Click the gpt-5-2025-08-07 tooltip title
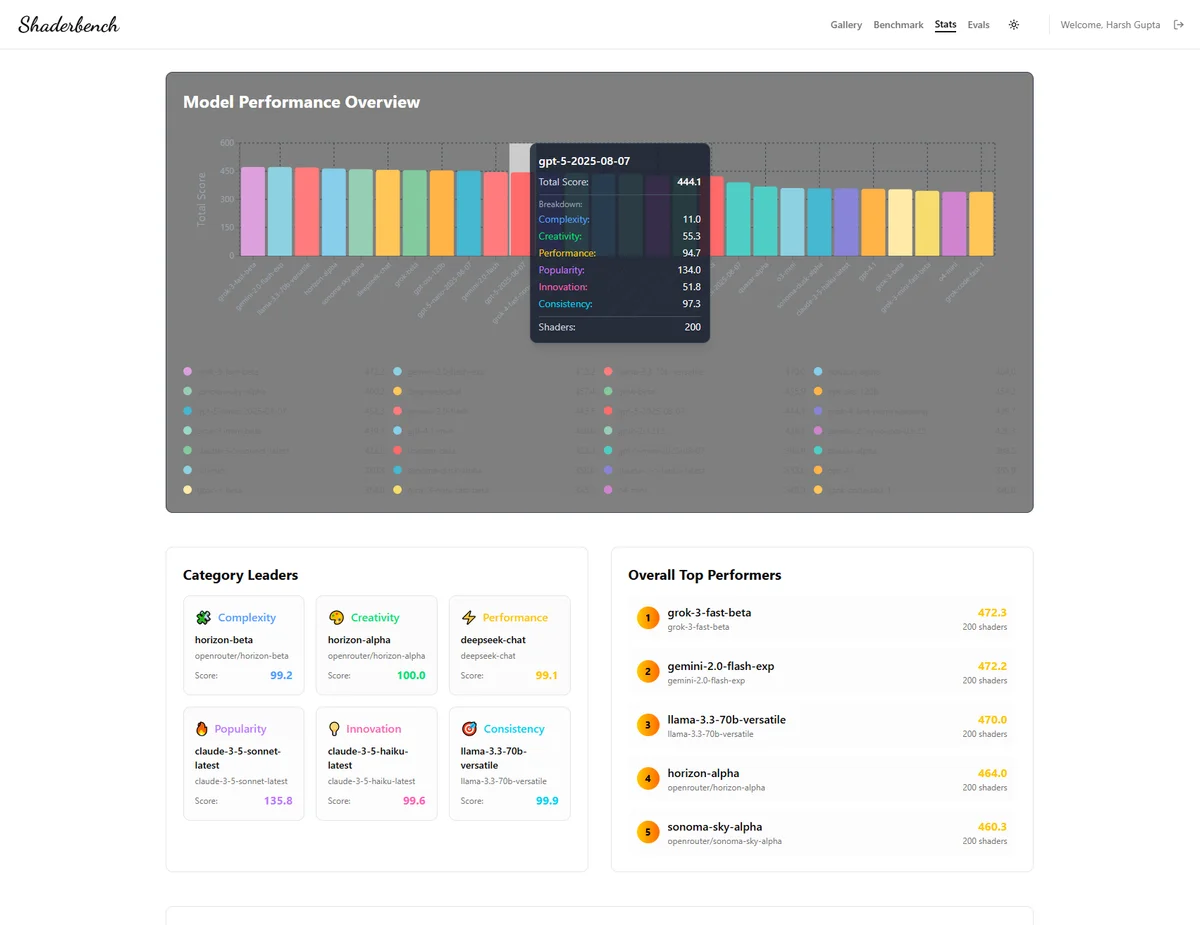 (584, 161)
